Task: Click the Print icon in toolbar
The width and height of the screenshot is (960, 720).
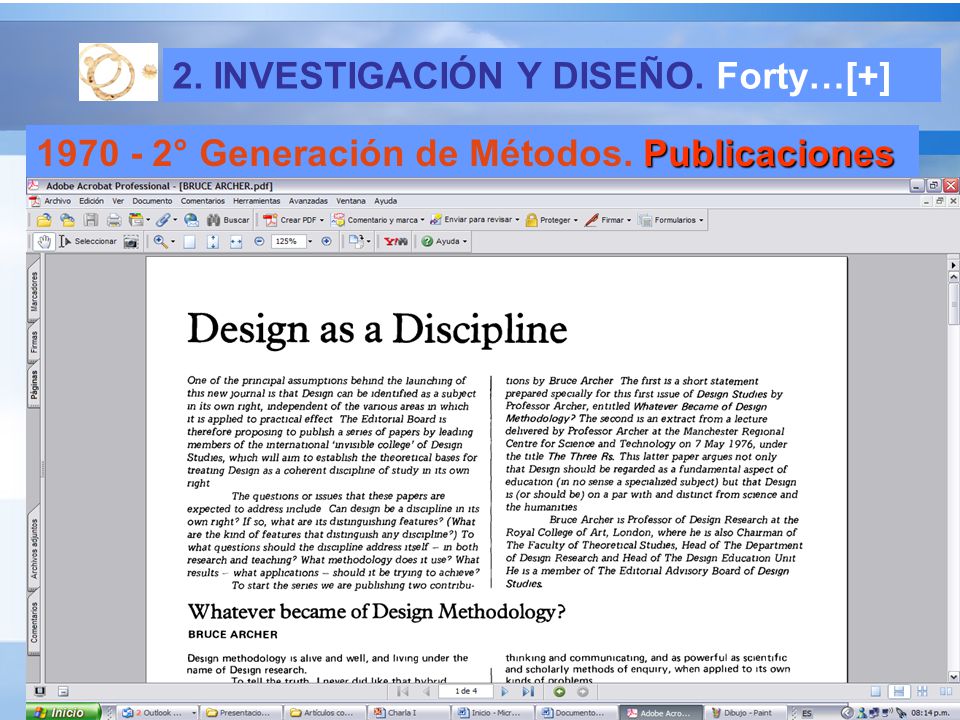Action: [x=114, y=220]
